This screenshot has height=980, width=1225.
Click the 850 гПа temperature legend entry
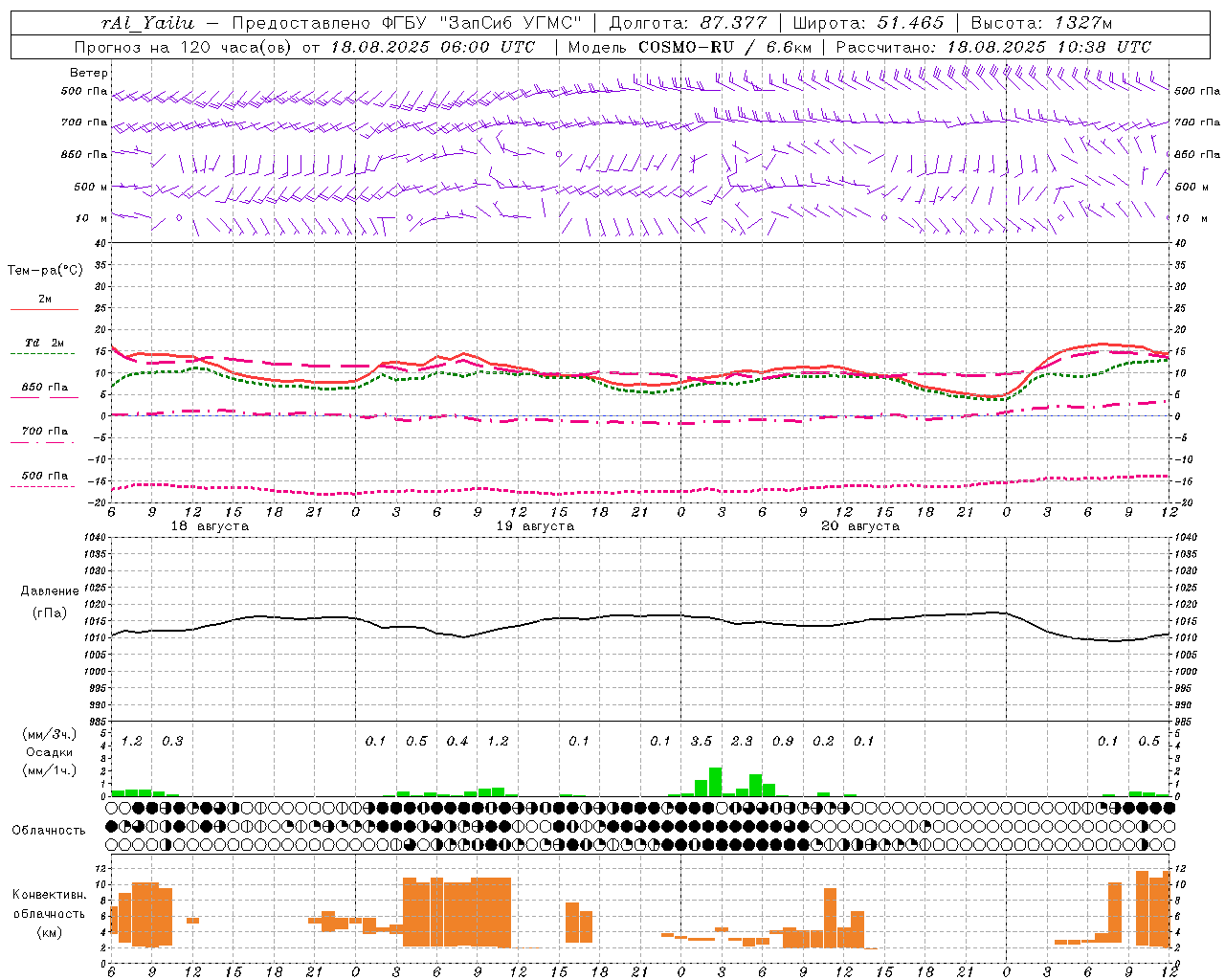(x=45, y=388)
